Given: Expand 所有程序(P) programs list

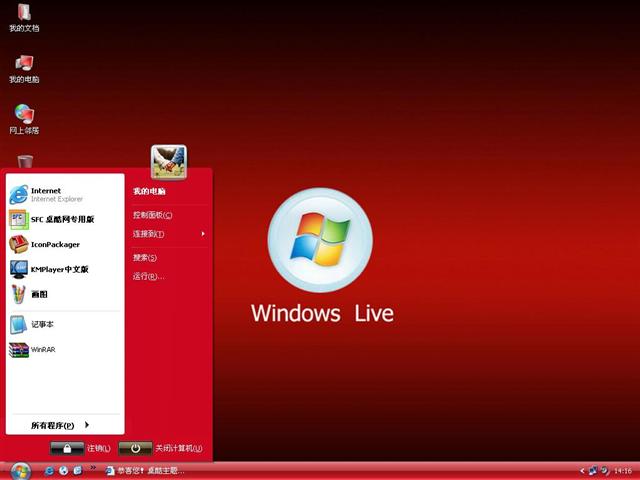Looking at the screenshot, I should [x=60, y=425].
